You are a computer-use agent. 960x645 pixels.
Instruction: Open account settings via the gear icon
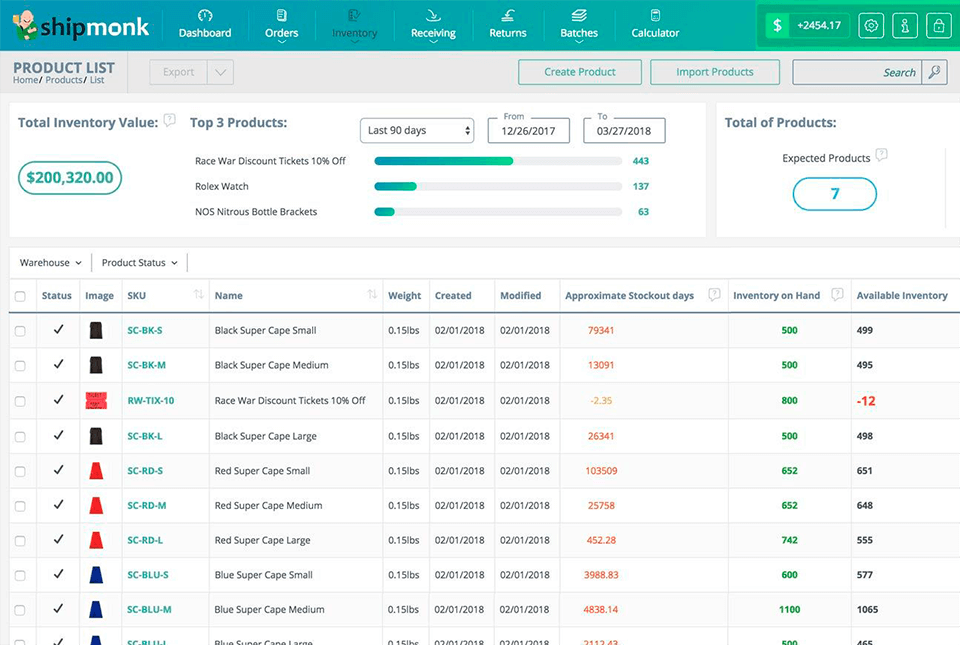coord(870,25)
